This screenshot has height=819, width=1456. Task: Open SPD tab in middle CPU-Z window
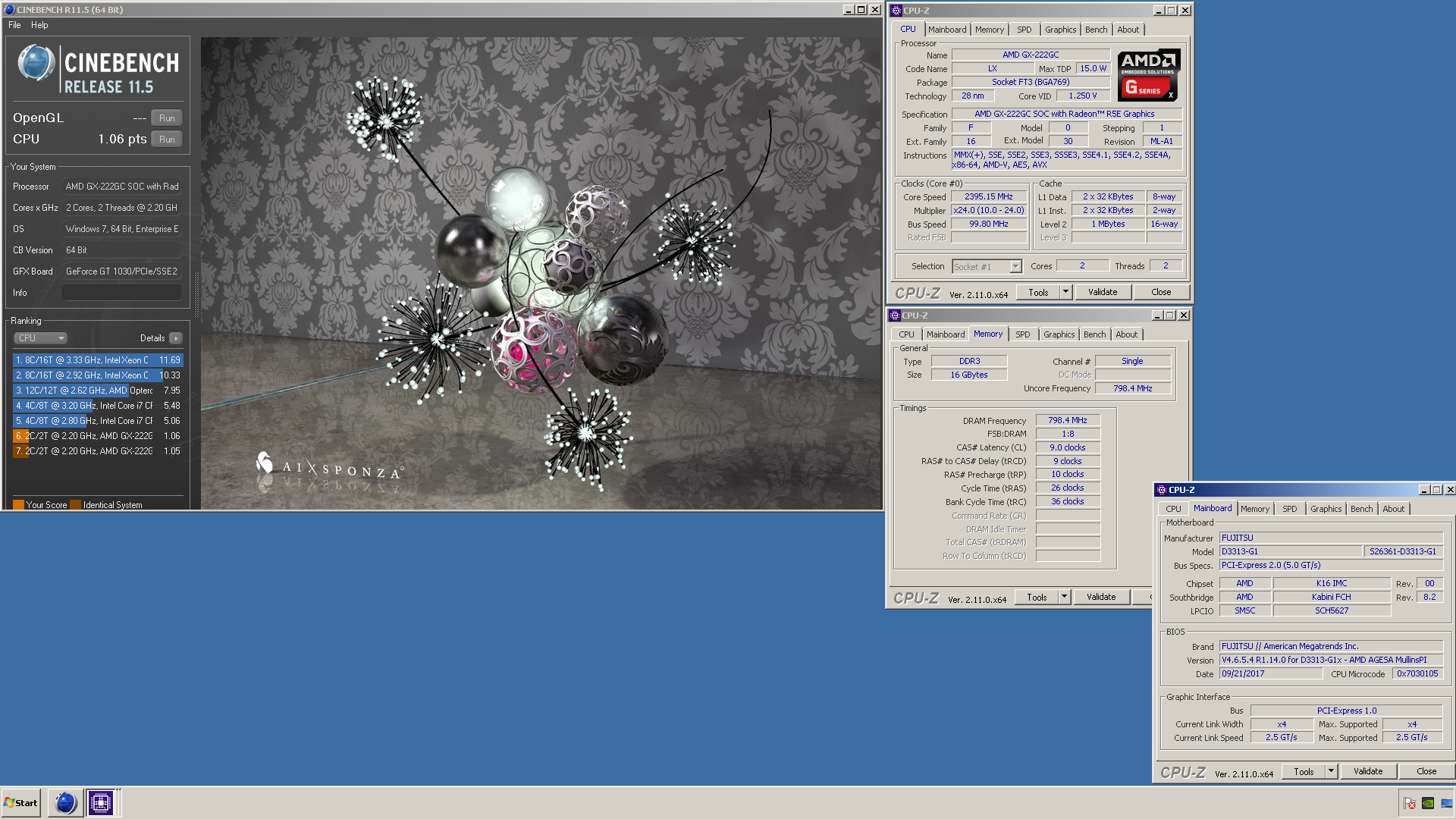1023,334
